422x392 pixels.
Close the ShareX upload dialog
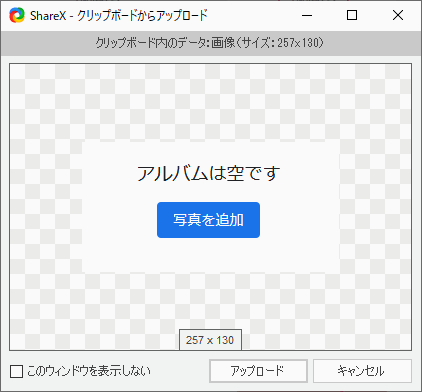pyautogui.click(x=398, y=15)
